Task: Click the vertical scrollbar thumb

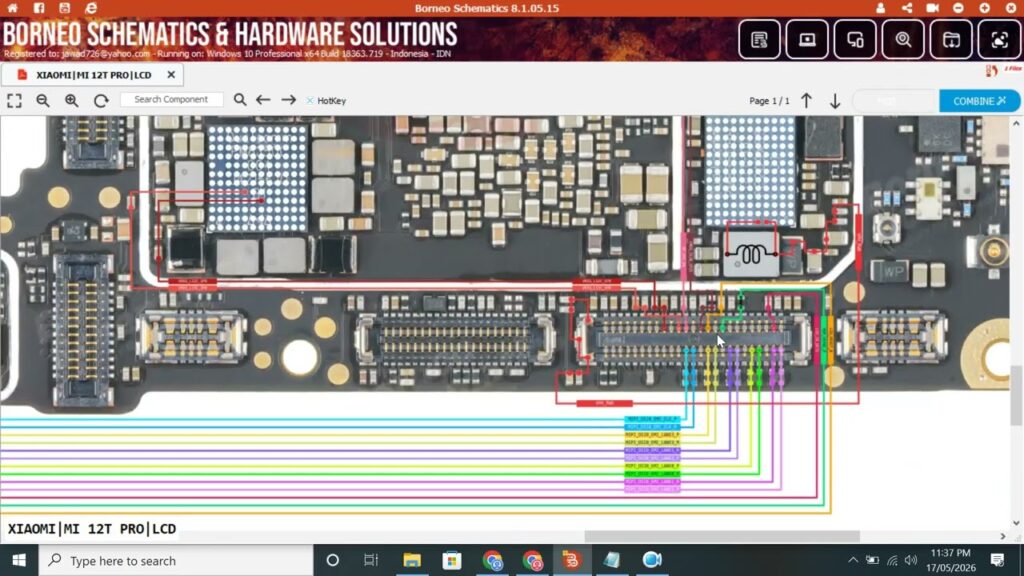Action: (1016, 396)
